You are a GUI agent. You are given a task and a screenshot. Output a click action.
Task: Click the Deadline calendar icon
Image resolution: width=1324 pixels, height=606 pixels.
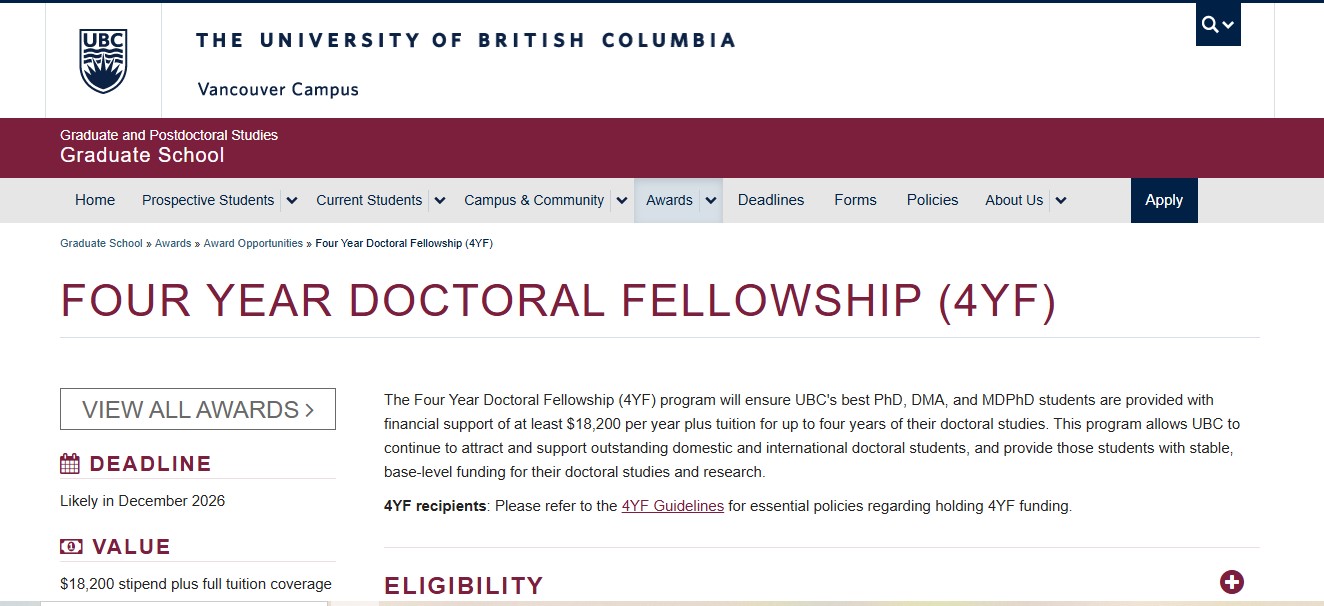(70, 464)
